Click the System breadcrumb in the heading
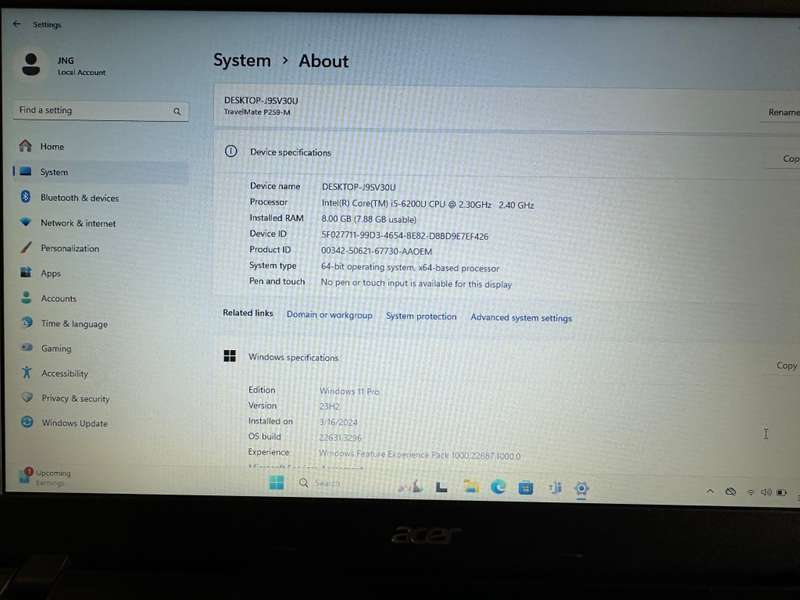This screenshot has height=600, width=800. pos(242,60)
